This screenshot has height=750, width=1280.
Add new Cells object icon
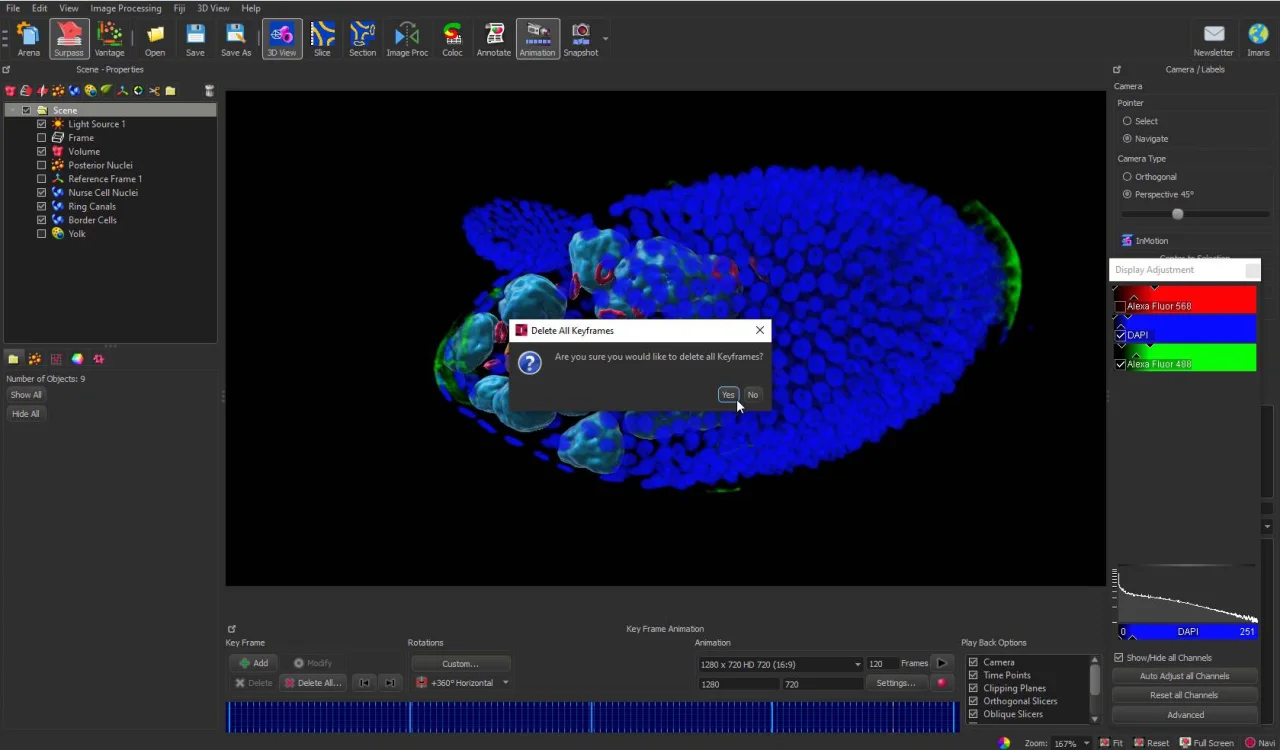pos(90,91)
